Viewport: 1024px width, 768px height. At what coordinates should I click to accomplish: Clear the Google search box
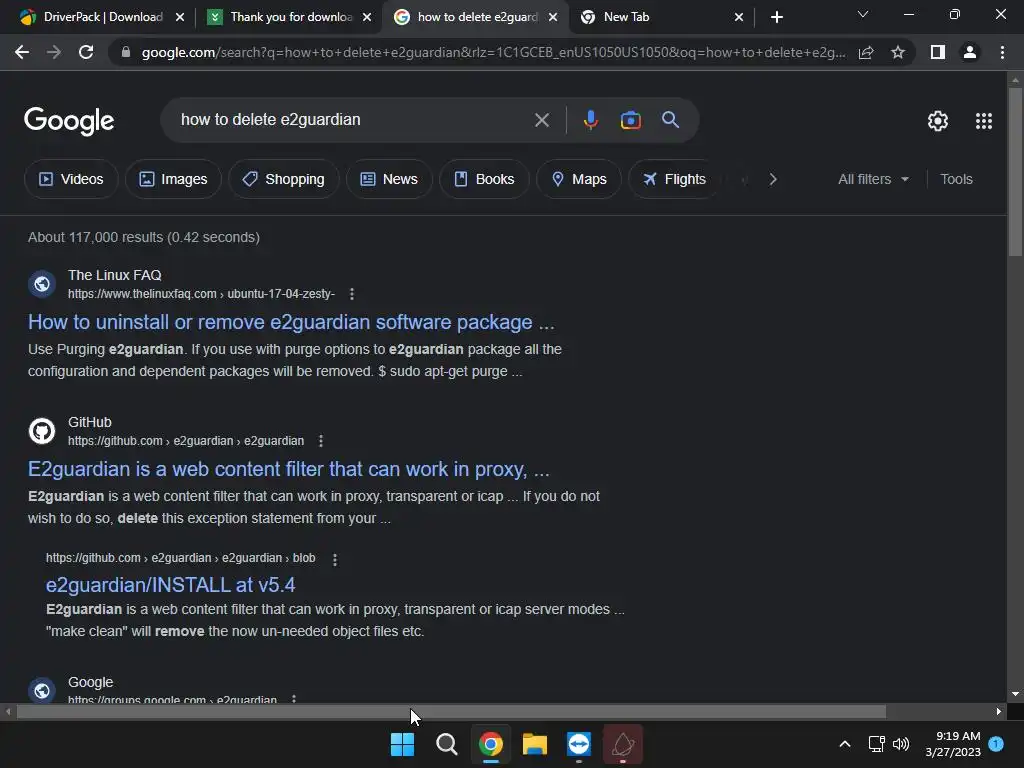click(541, 120)
